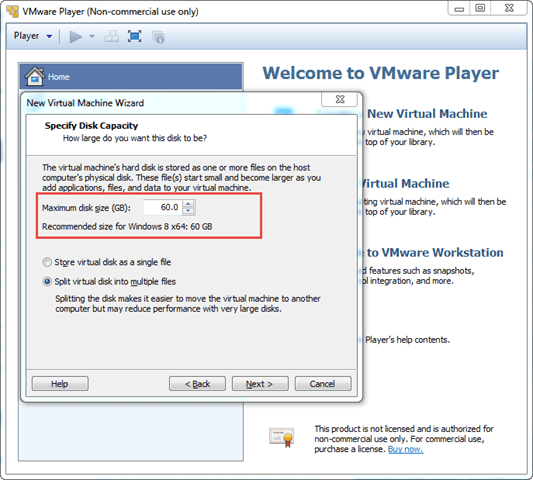
Task: Click the green Play virtual machine icon
Action: click(x=75, y=36)
